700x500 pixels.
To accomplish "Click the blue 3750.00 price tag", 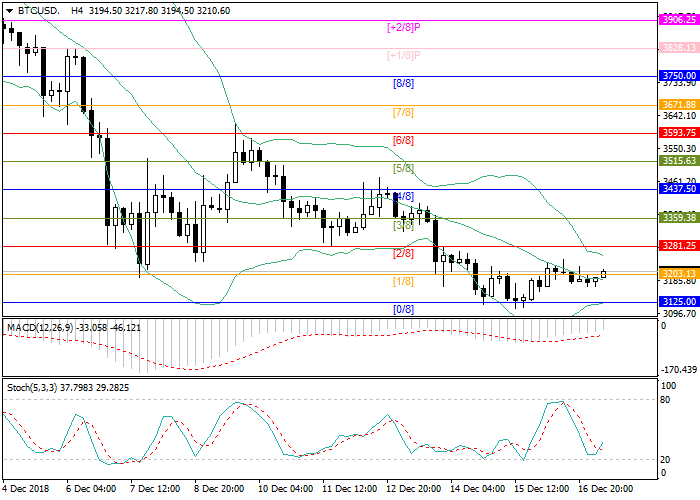I will pyautogui.click(x=679, y=76).
